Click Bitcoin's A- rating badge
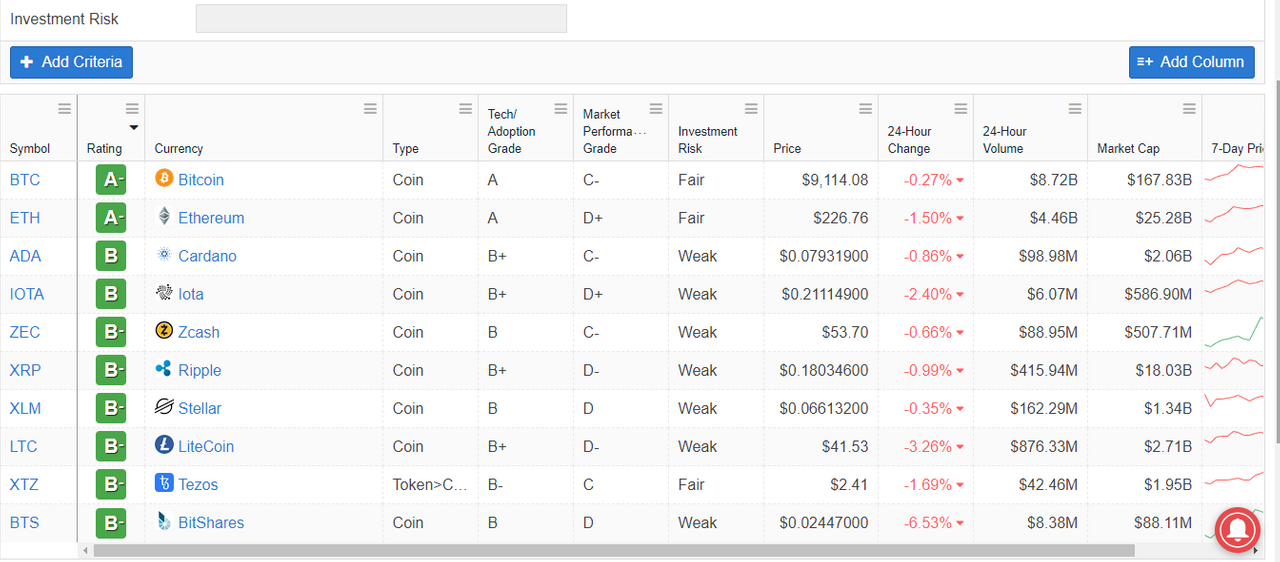This screenshot has height=562, width=1280. coord(111,180)
